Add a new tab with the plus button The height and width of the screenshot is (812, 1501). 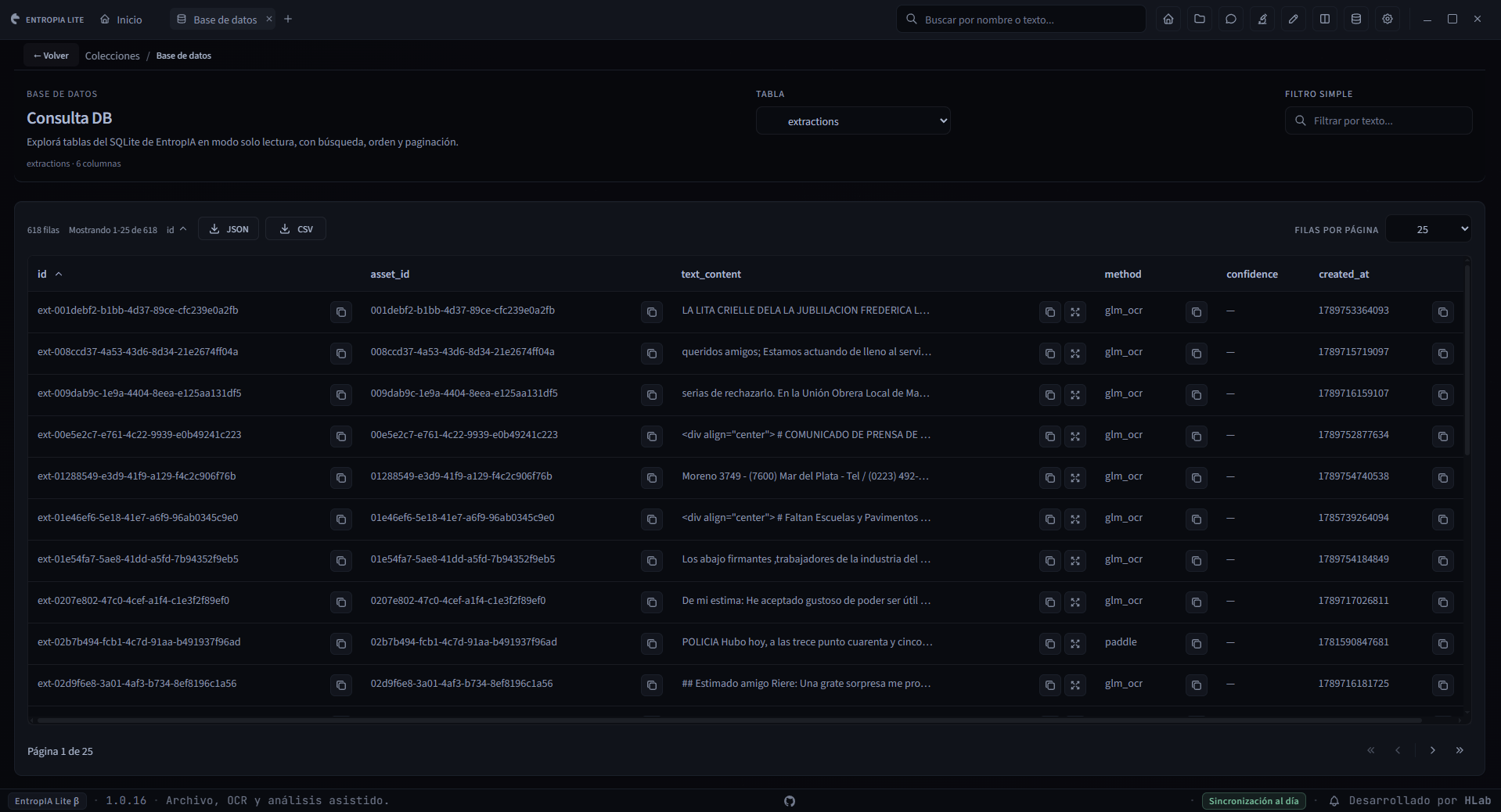coord(288,19)
